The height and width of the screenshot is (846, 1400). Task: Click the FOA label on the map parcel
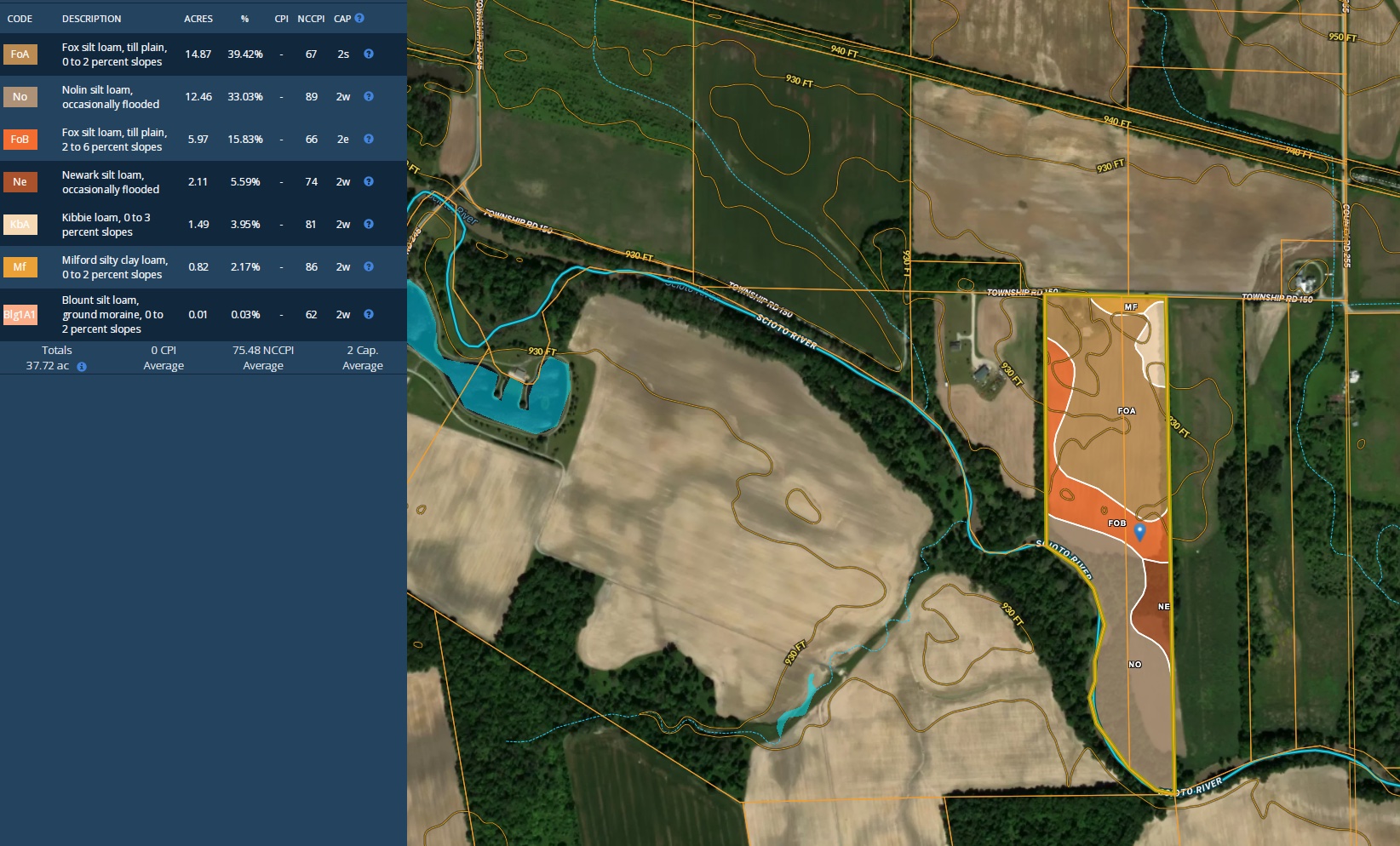point(1127,411)
